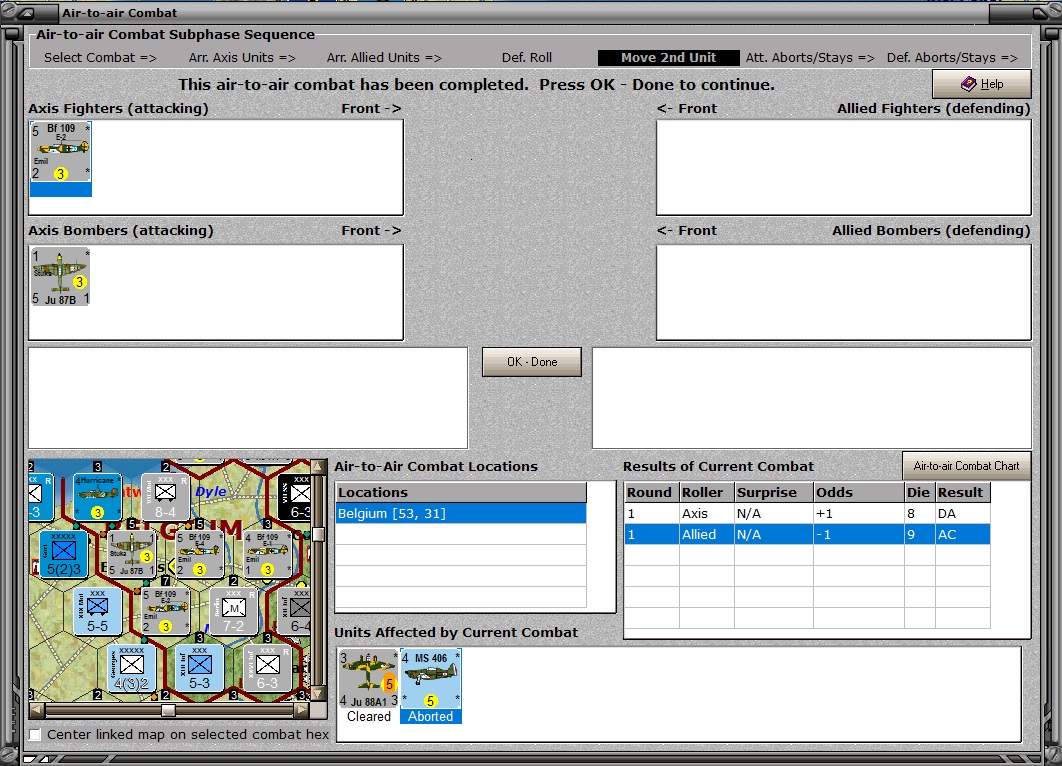Click the Arr. Allied Units => subphase step
1062x766 pixels.
click(x=384, y=58)
